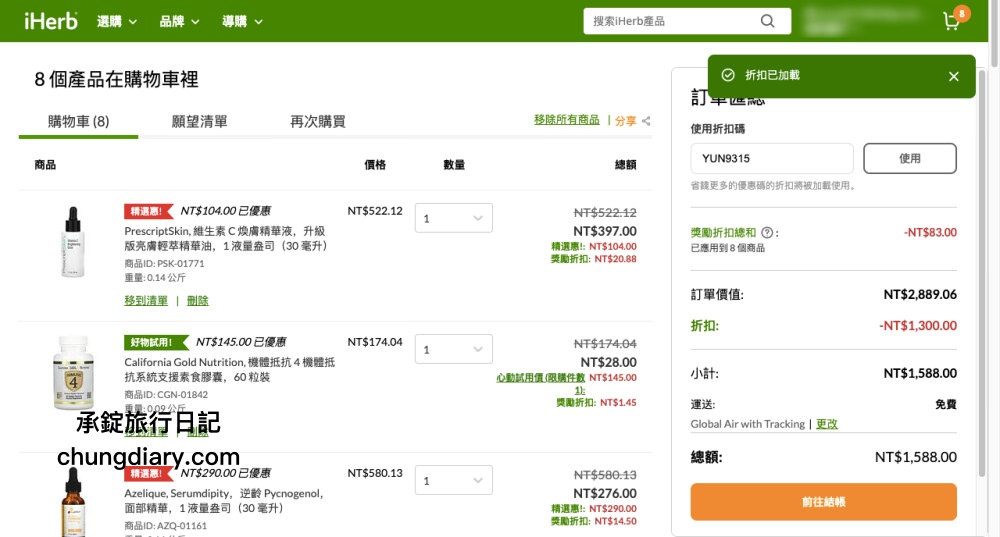Click the NT$276.00 item total
The width and height of the screenshot is (1000, 537).
[605, 494]
